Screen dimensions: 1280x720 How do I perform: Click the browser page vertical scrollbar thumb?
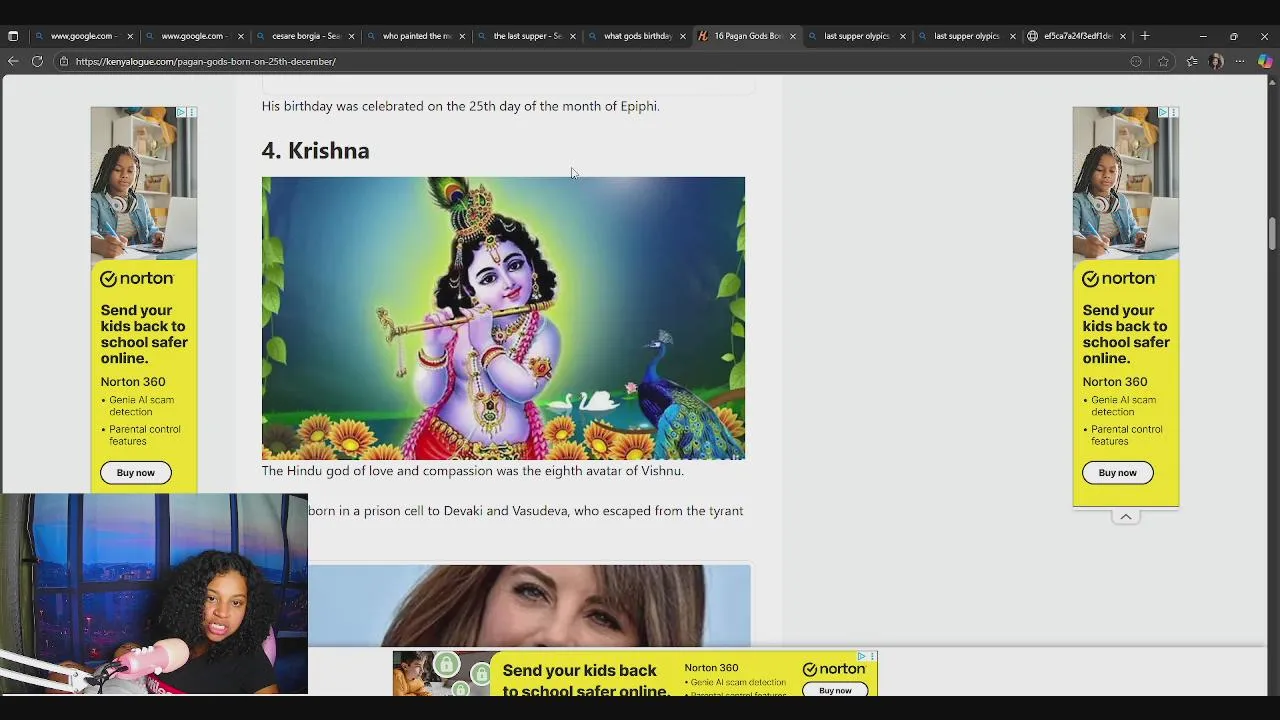1272,233
